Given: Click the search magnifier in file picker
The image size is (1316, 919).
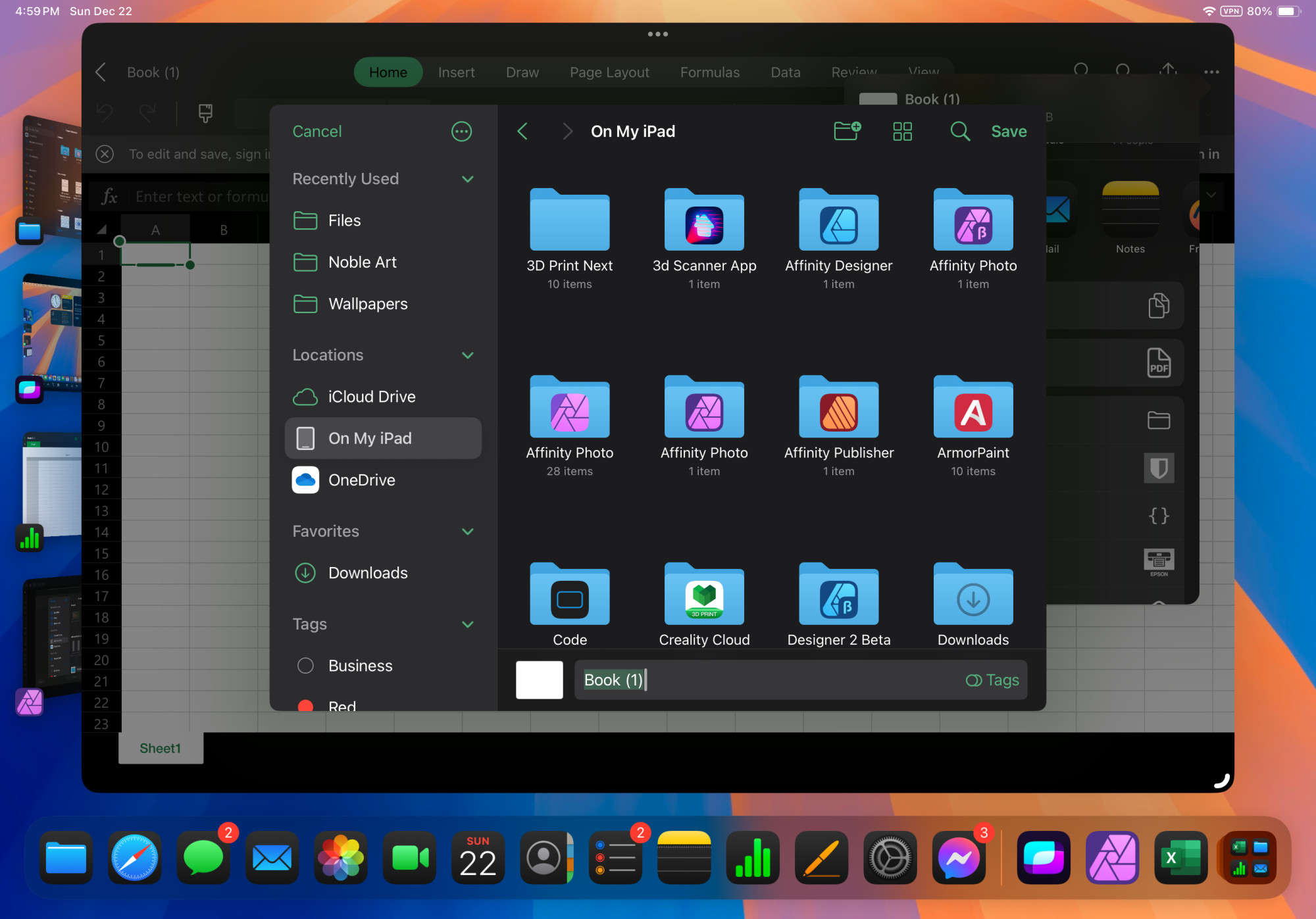Looking at the screenshot, I should click(x=959, y=132).
